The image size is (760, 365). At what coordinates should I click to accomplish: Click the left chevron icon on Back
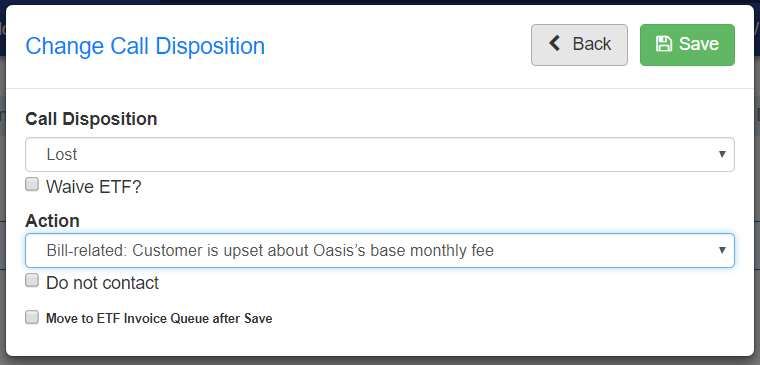555,44
